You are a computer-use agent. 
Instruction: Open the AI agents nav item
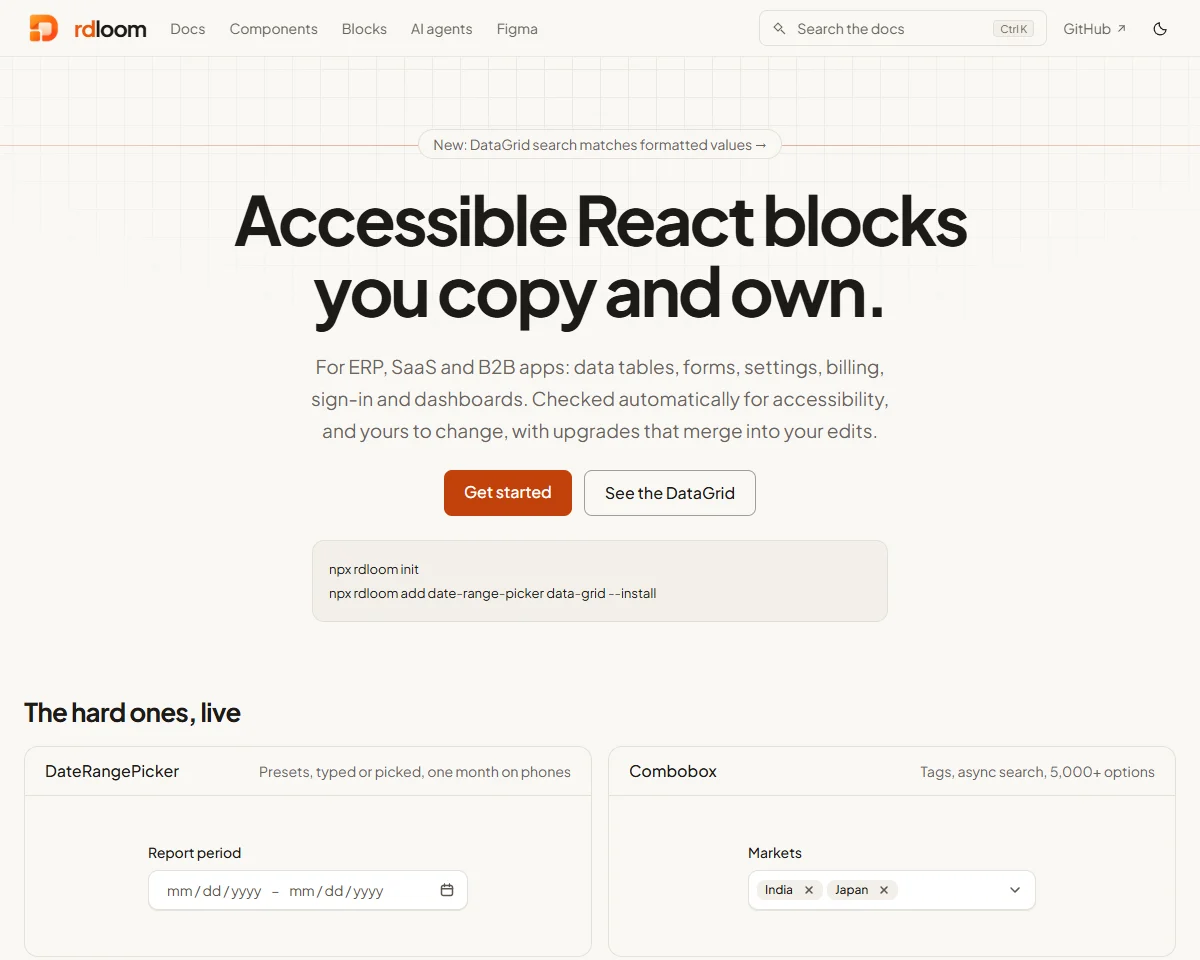pos(442,29)
